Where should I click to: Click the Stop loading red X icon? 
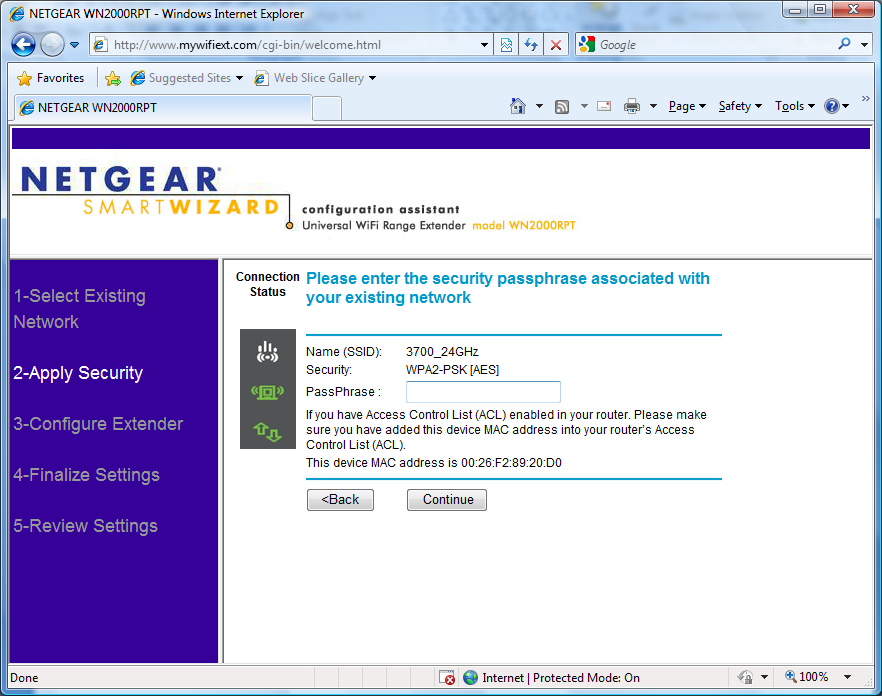click(x=556, y=44)
